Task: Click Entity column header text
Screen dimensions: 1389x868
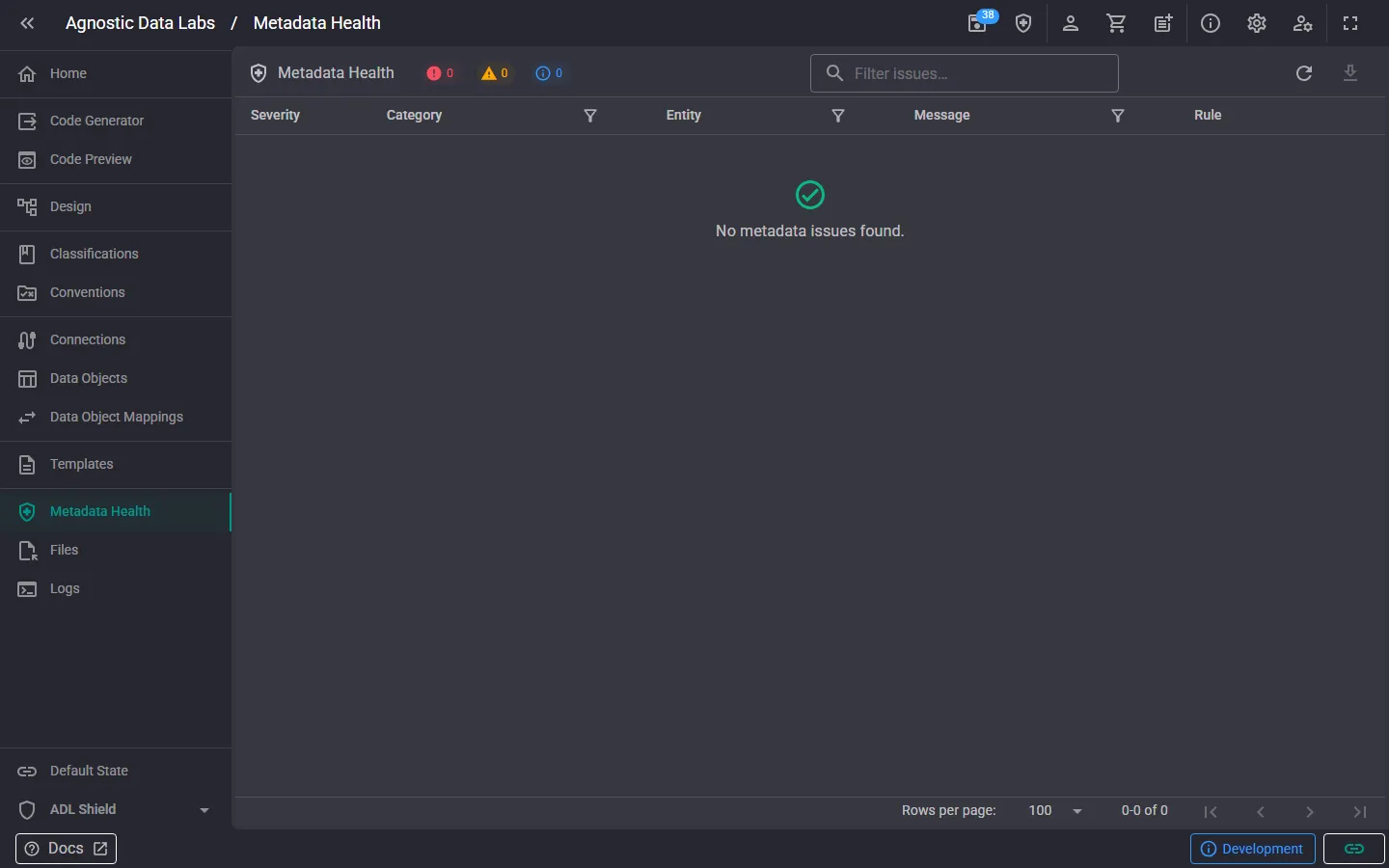Action: [683, 115]
